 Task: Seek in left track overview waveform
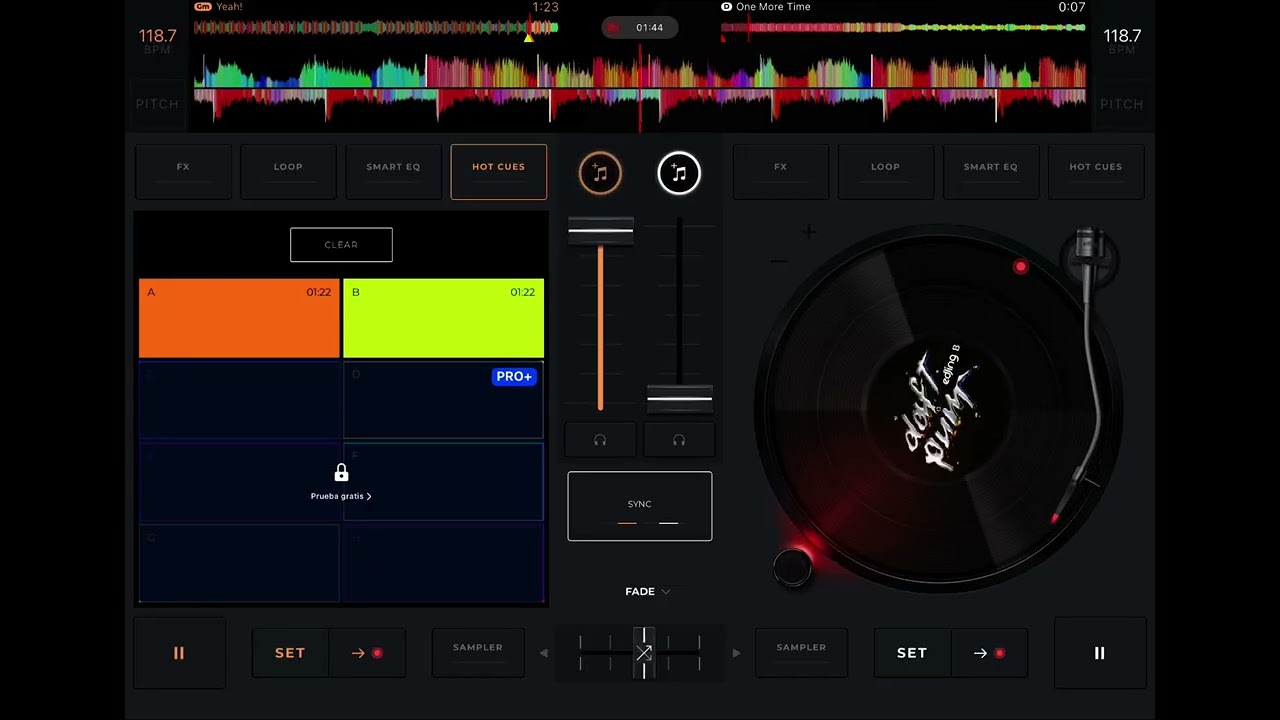coord(376,28)
